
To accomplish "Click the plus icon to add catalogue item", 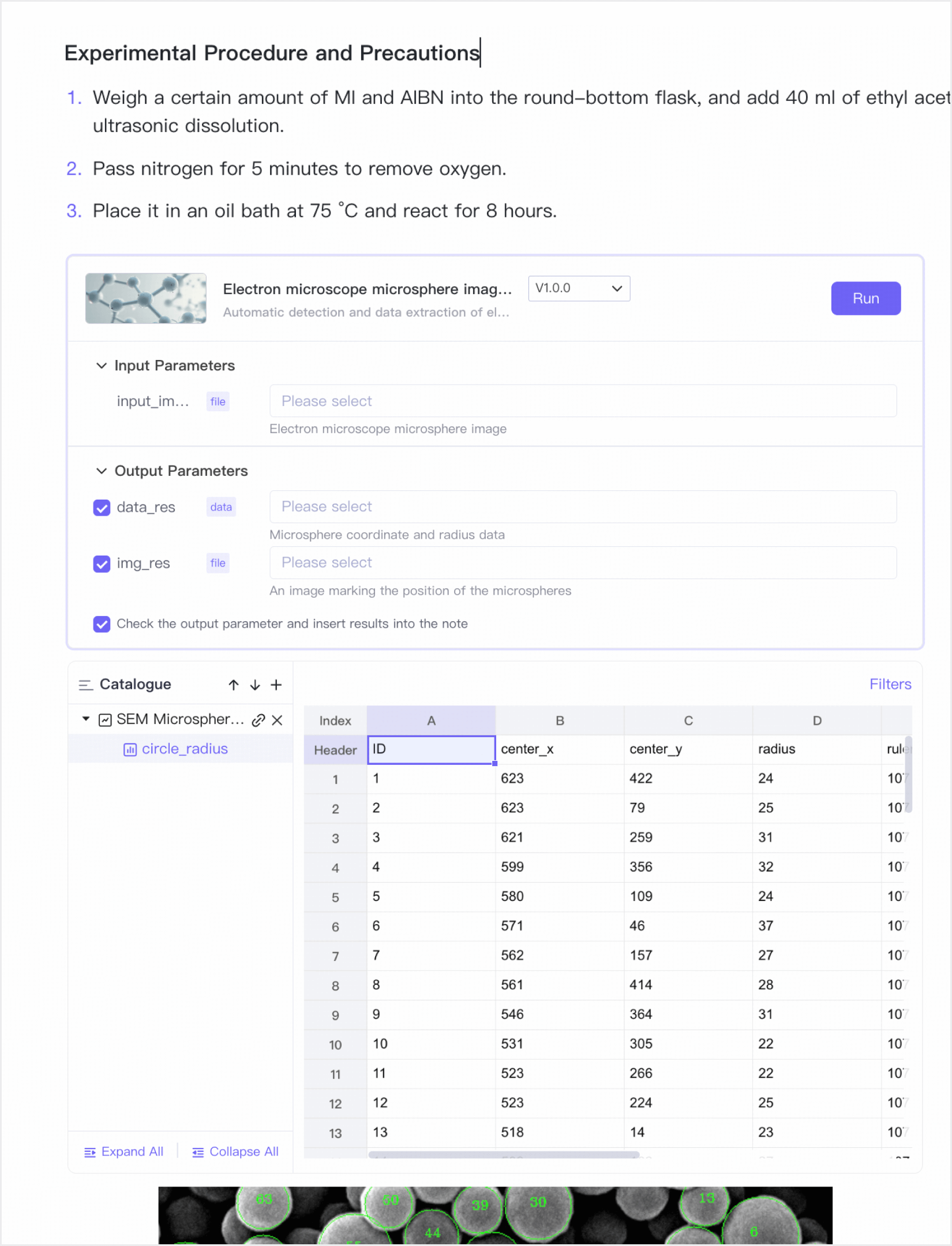I will tap(276, 685).
